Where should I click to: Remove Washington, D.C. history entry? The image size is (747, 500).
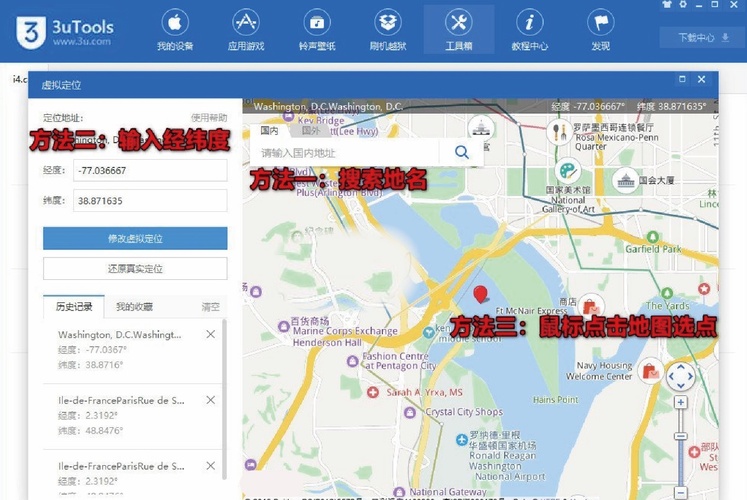click(211, 334)
